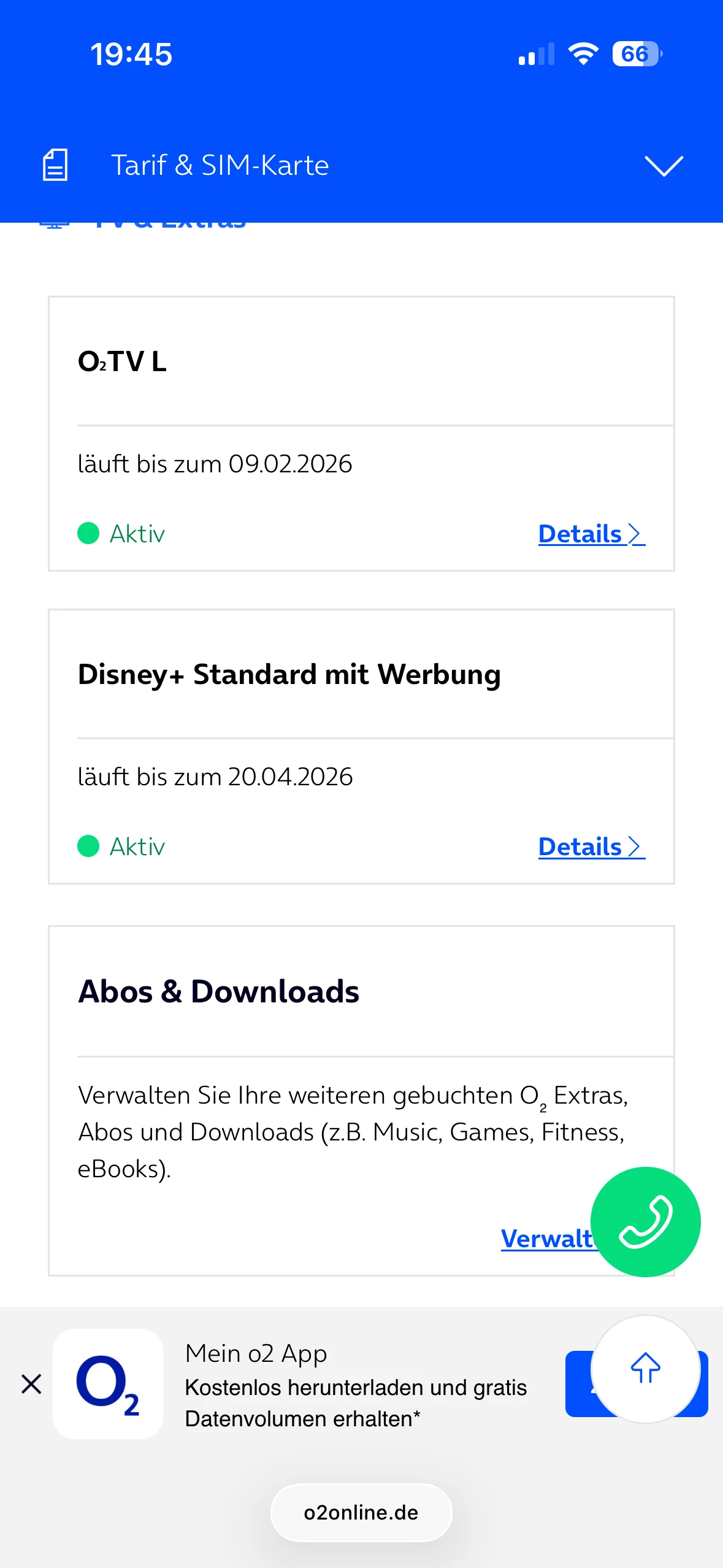The height and width of the screenshot is (1568, 723).
Task: Tap the O2 app logo in banner
Action: tap(108, 1384)
